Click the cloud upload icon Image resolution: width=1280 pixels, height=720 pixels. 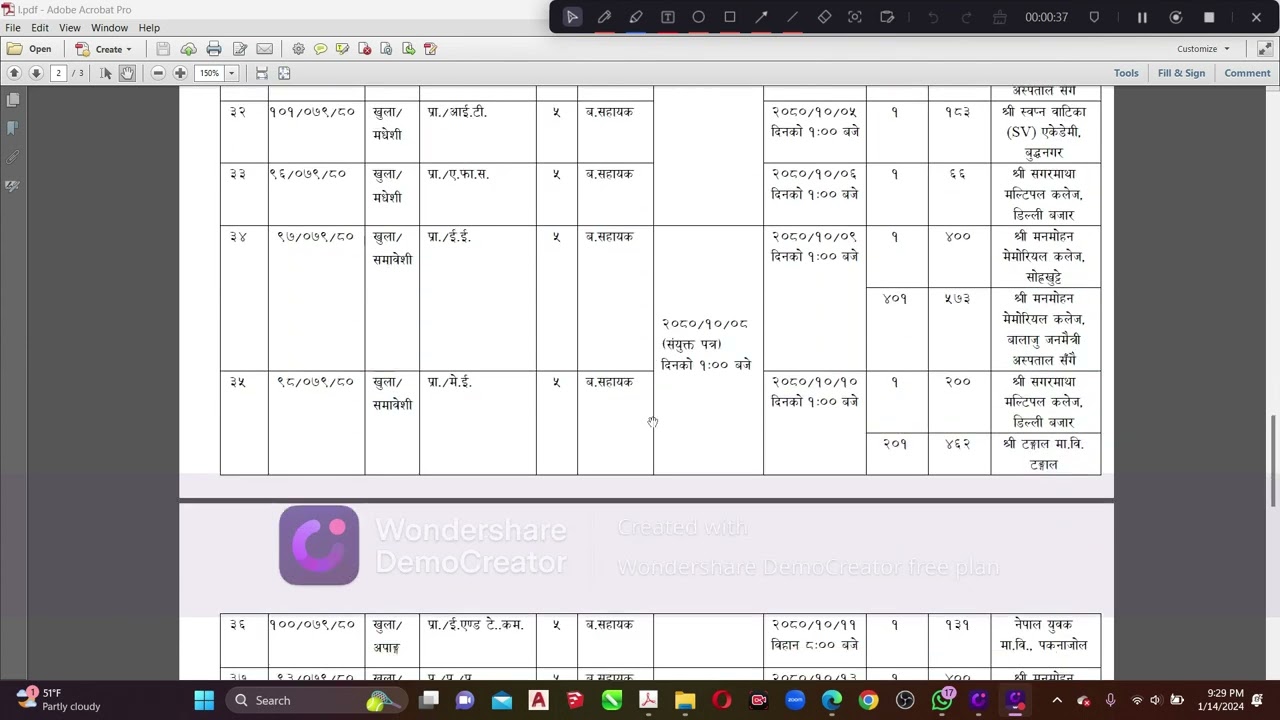(x=188, y=49)
